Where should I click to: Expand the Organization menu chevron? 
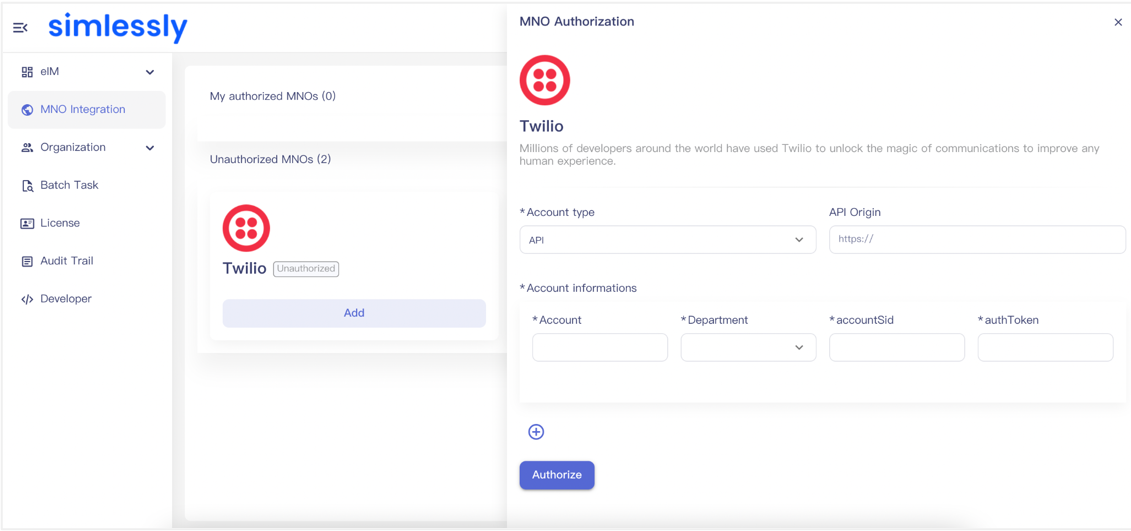pyautogui.click(x=150, y=148)
